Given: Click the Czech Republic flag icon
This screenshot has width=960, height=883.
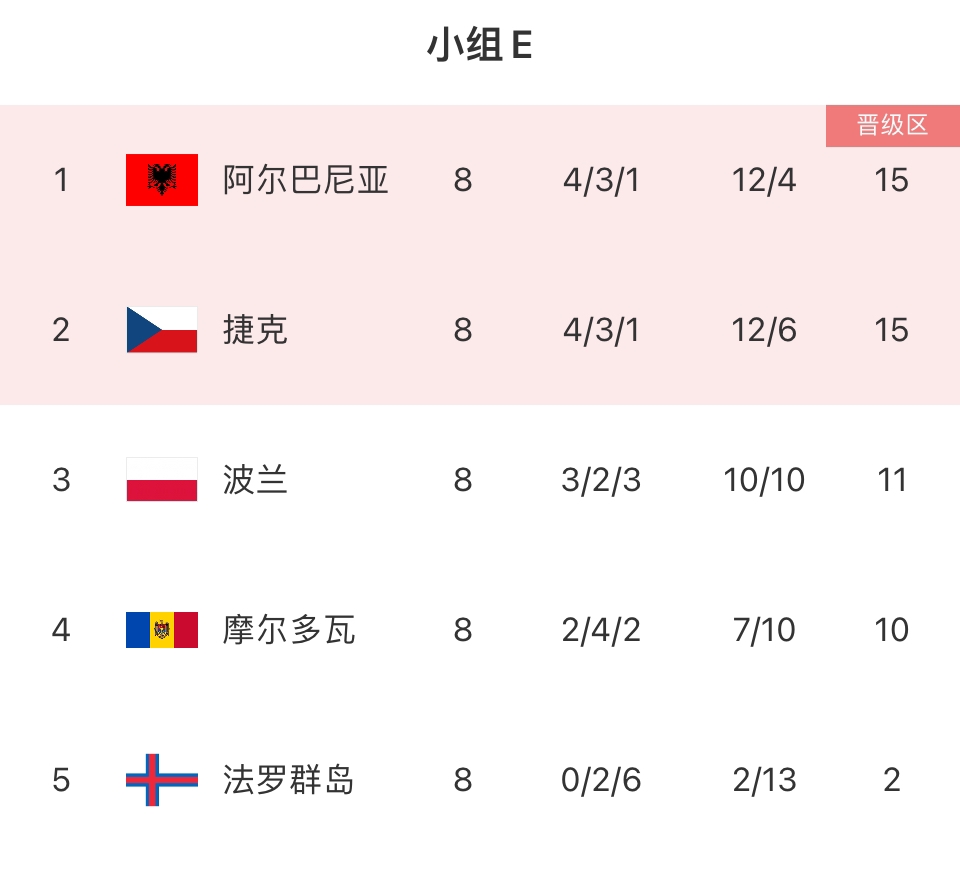Looking at the screenshot, I should (162, 330).
